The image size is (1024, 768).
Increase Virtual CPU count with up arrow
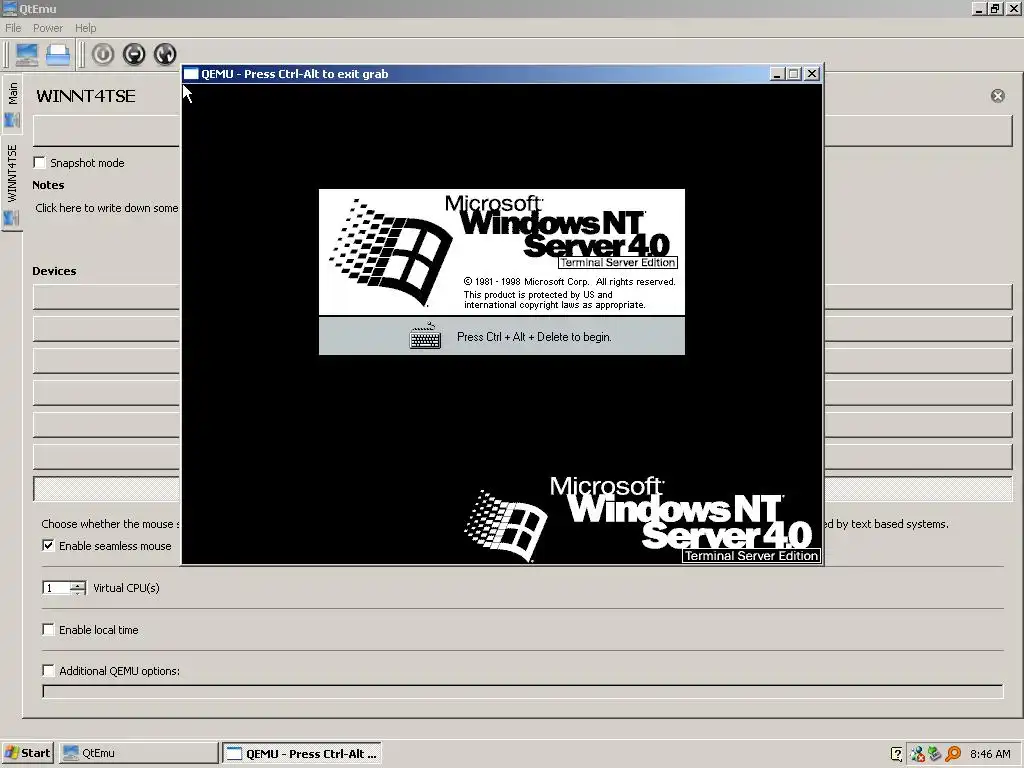click(x=78, y=584)
